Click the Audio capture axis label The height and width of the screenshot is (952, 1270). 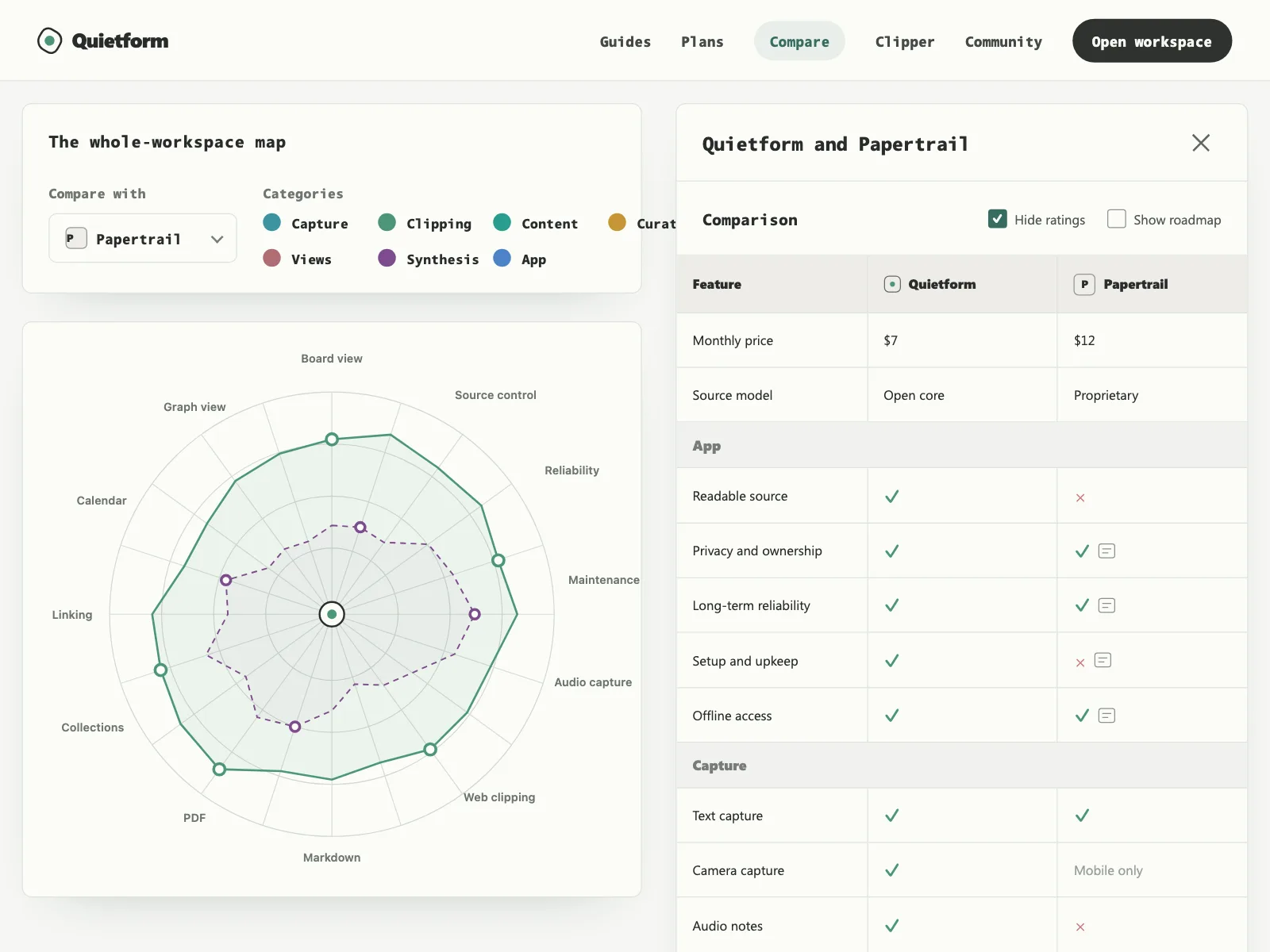pos(593,682)
